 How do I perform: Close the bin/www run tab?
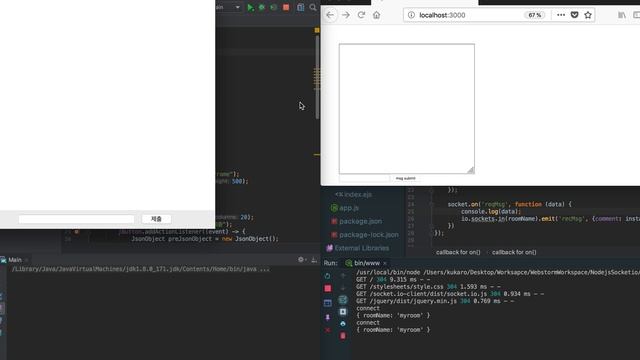tap(384, 263)
